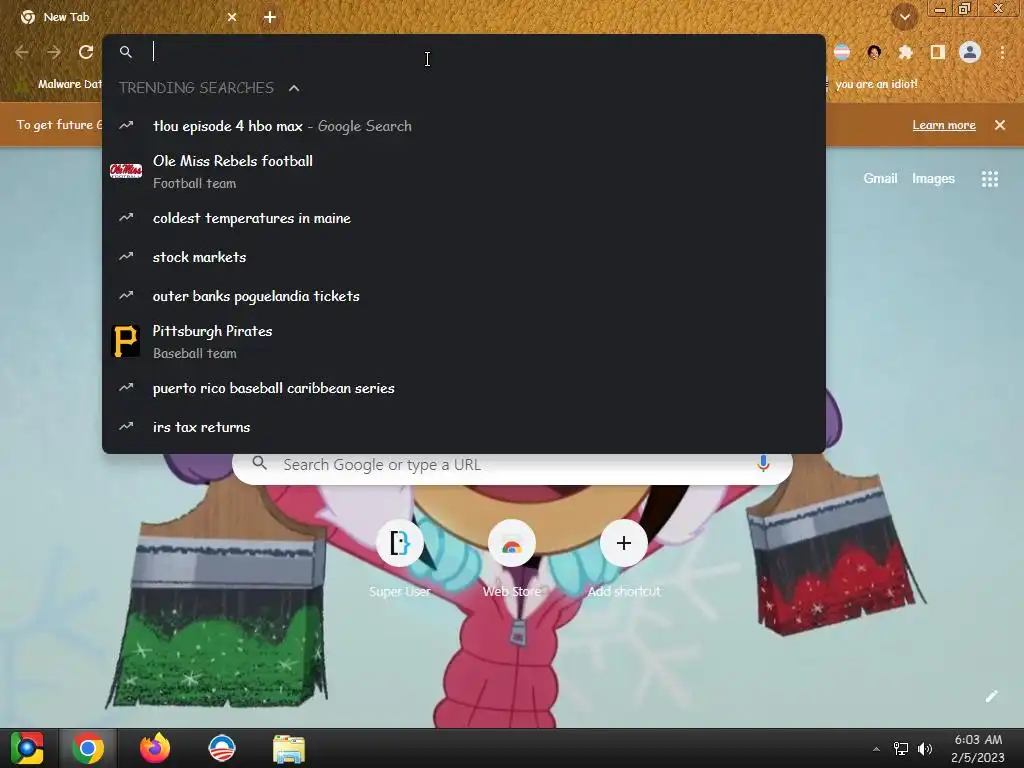
Task: Click the striped circle extension icon
Action: coord(842,52)
